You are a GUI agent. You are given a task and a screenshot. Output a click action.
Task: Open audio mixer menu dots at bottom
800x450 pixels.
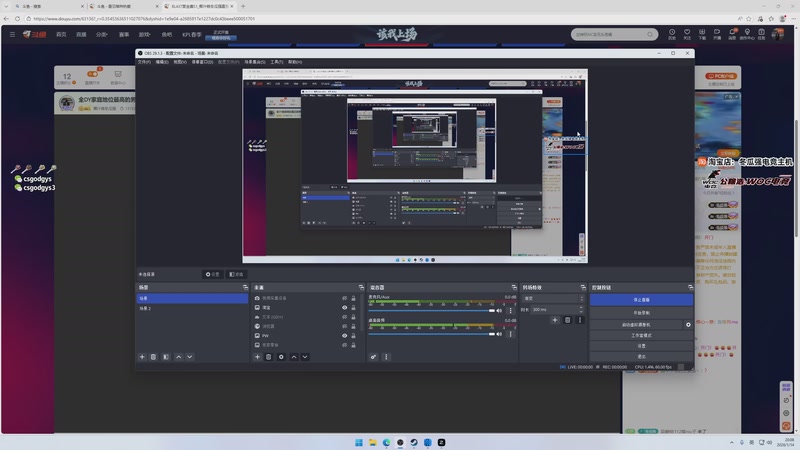pos(386,357)
